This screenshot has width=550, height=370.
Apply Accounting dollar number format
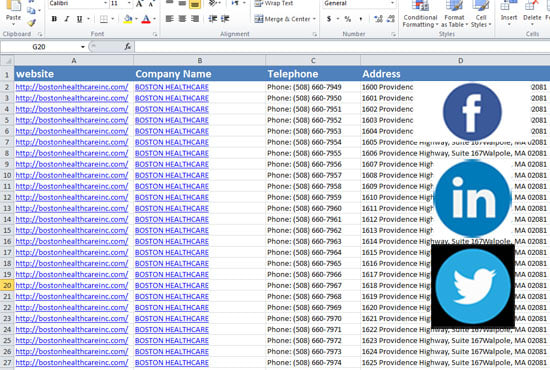click(x=329, y=19)
